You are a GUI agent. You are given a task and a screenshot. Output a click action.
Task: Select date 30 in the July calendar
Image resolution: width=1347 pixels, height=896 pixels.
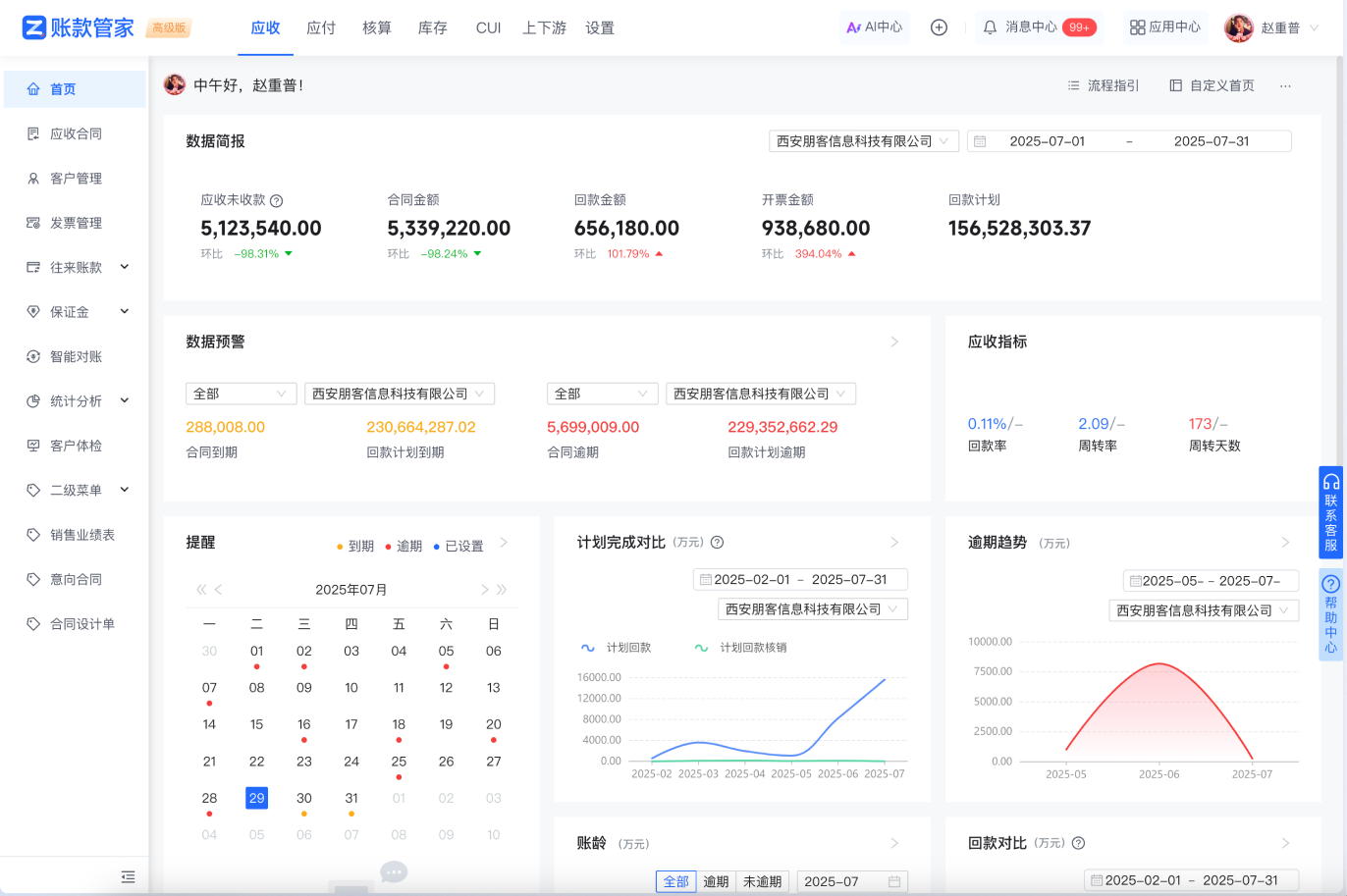click(x=304, y=798)
